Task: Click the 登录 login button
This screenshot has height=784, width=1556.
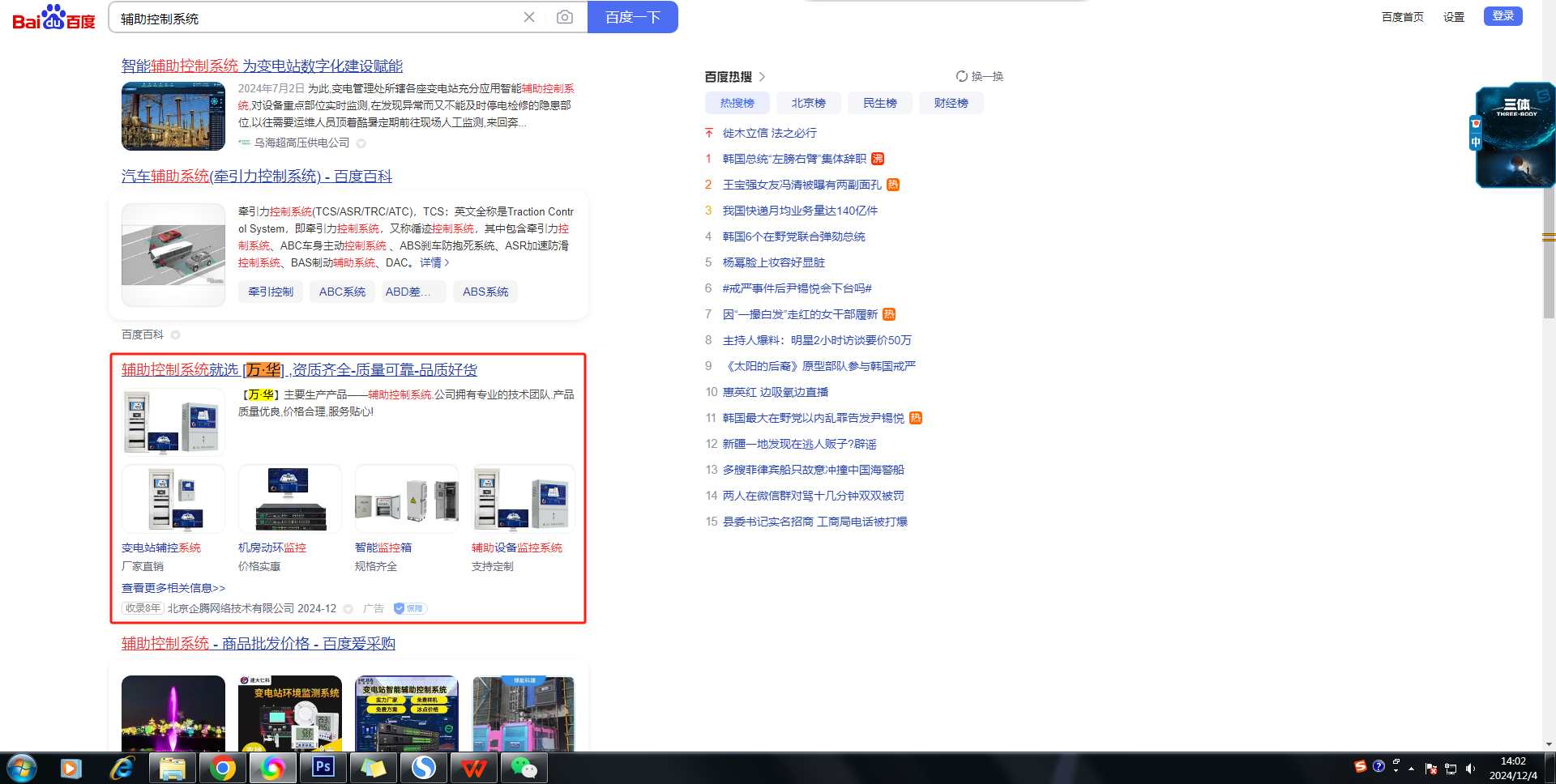Action: [x=1503, y=16]
